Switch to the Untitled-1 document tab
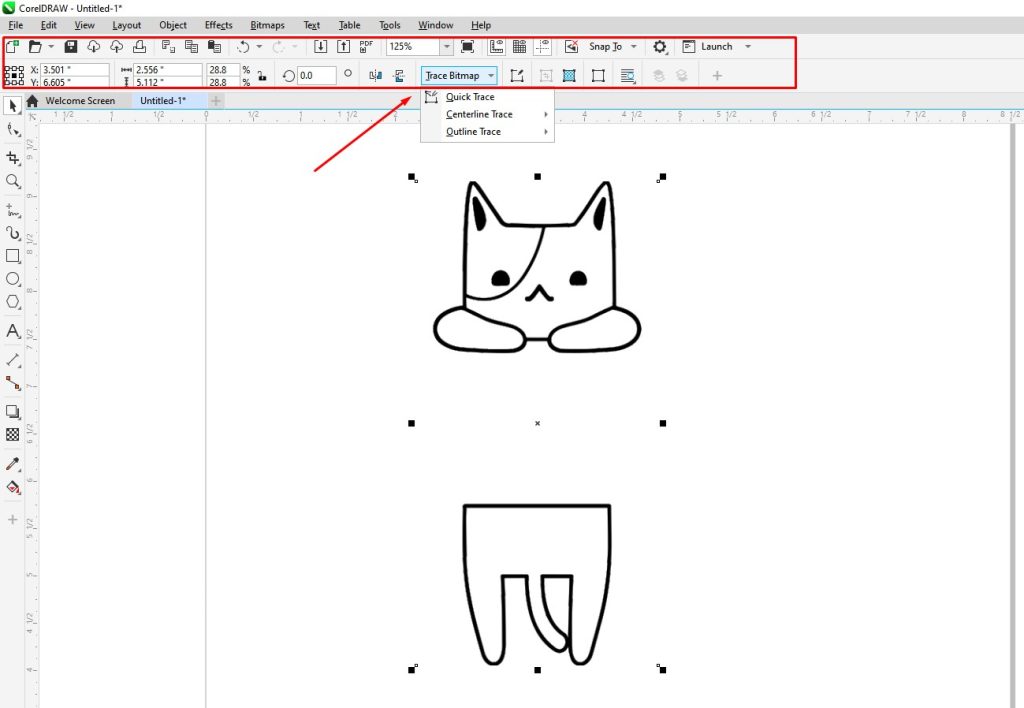Screen dimensions: 1024x708 [163, 101]
